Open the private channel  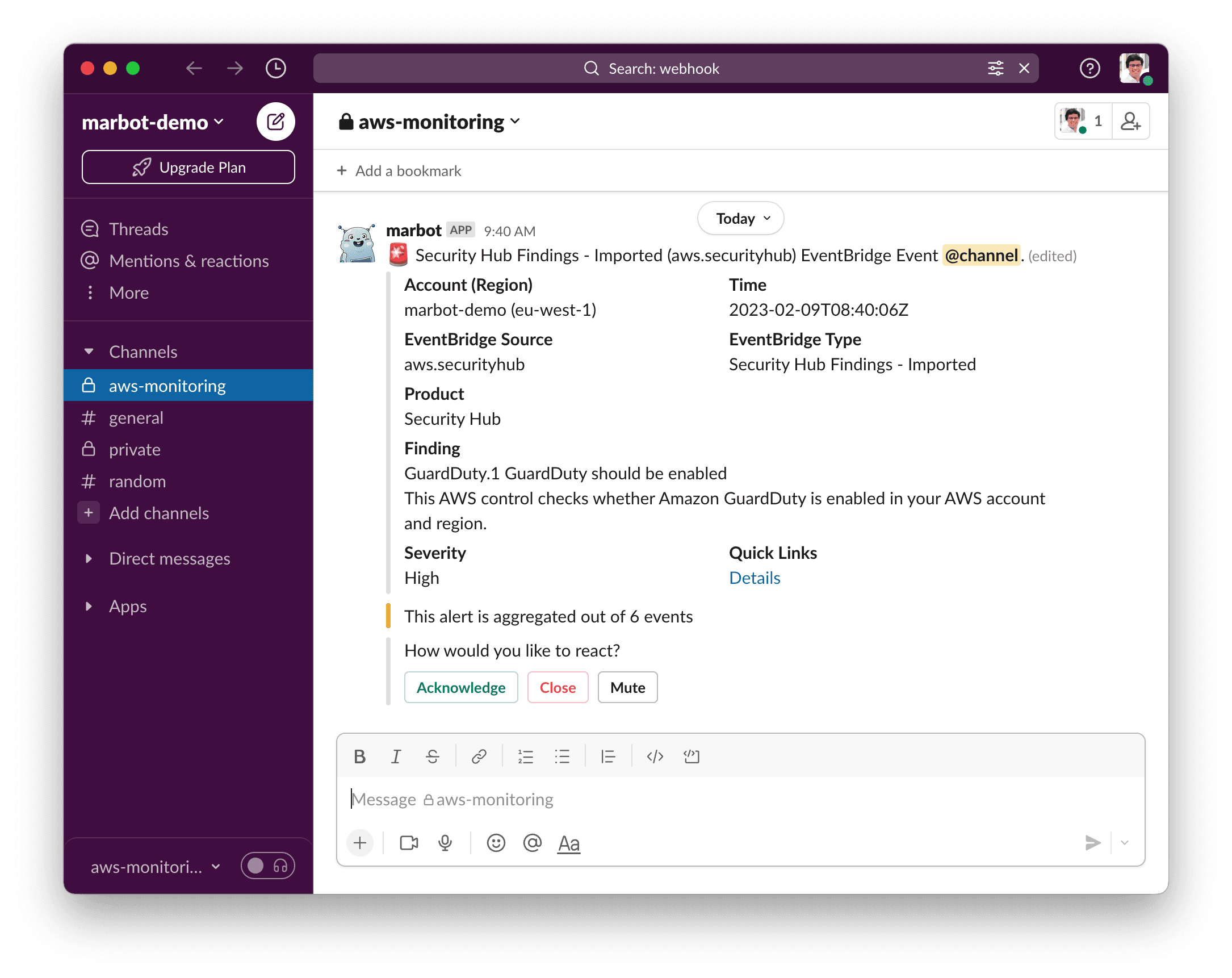135,449
